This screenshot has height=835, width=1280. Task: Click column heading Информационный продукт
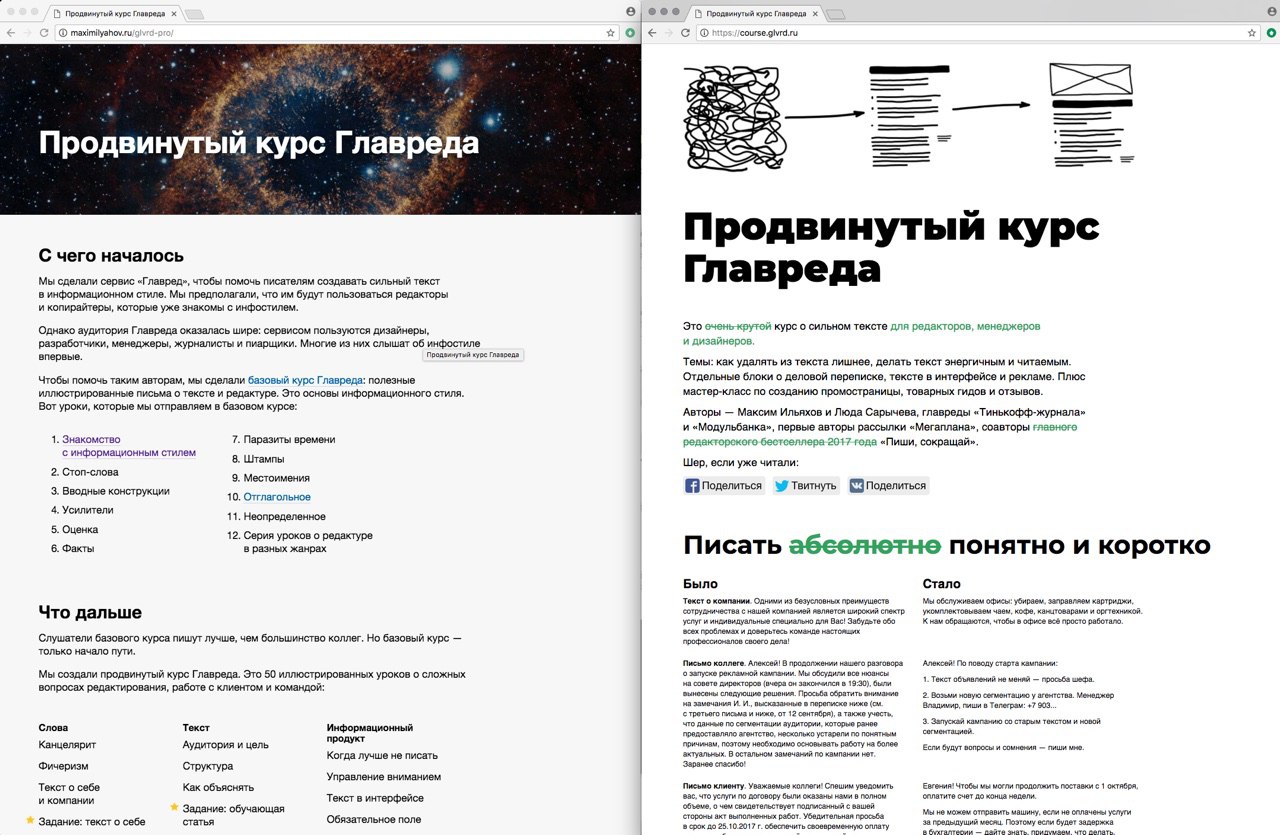[x=370, y=734]
